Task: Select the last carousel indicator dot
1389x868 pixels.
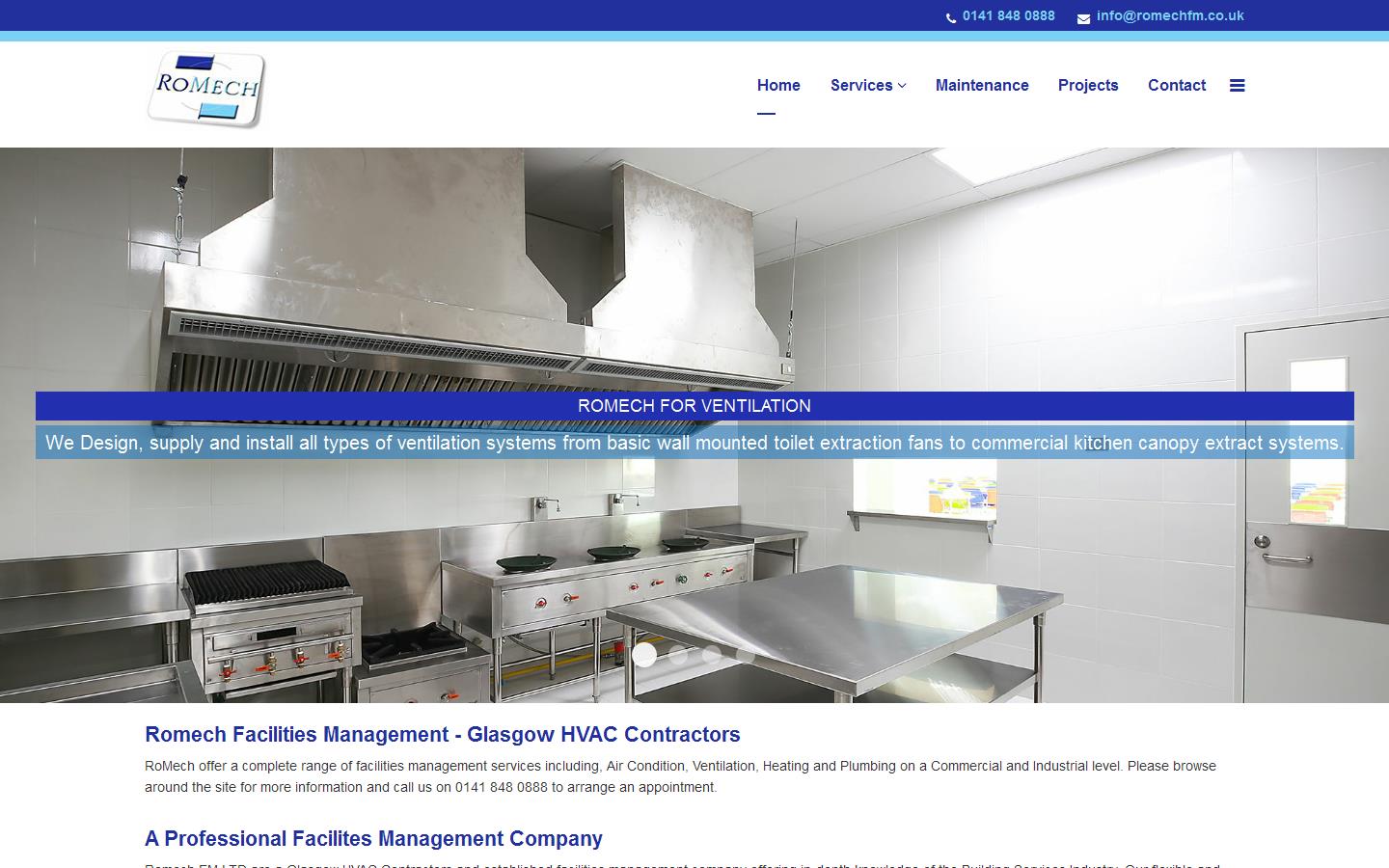Action: click(x=746, y=654)
